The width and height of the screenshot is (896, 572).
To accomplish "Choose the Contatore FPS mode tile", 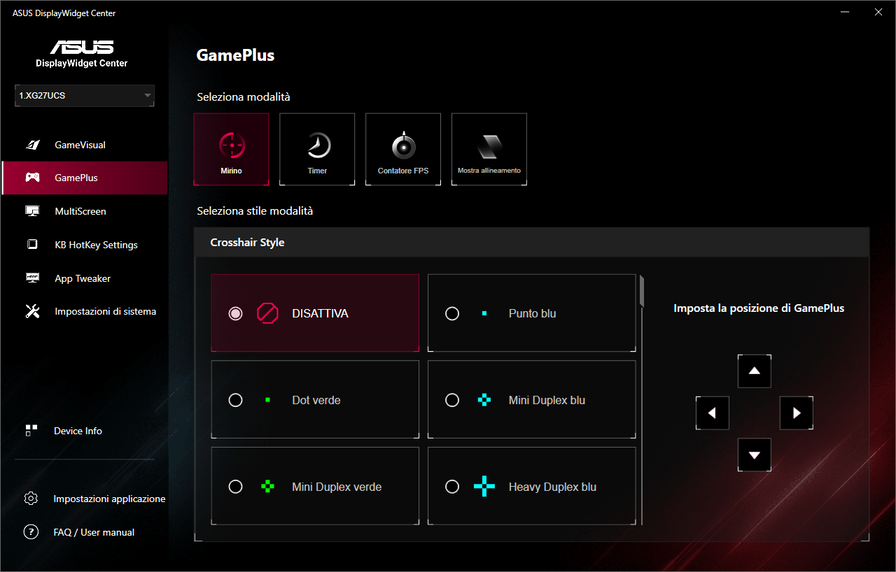I will point(403,149).
